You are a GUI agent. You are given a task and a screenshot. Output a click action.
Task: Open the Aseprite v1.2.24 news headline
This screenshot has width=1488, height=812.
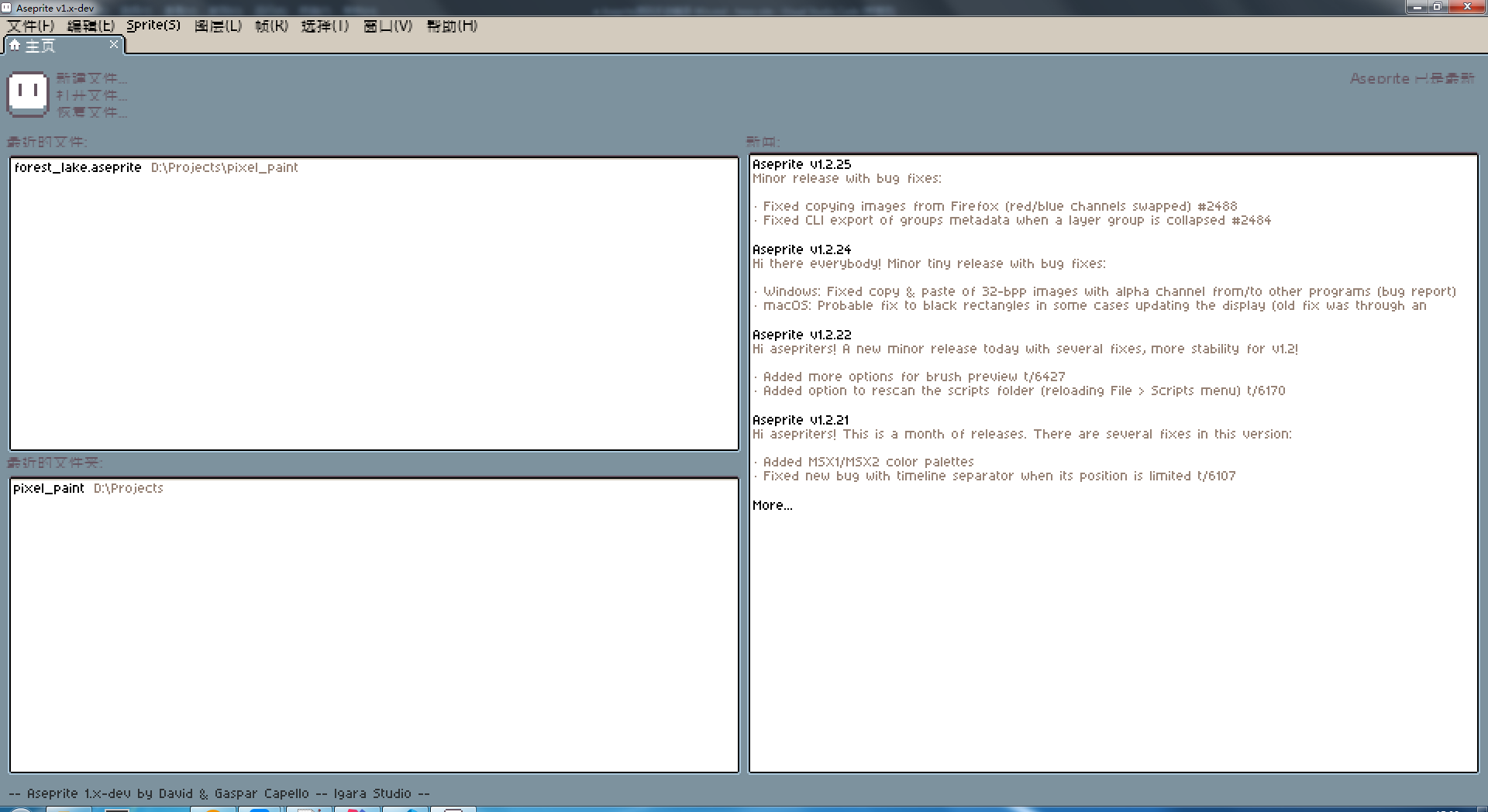click(x=801, y=249)
